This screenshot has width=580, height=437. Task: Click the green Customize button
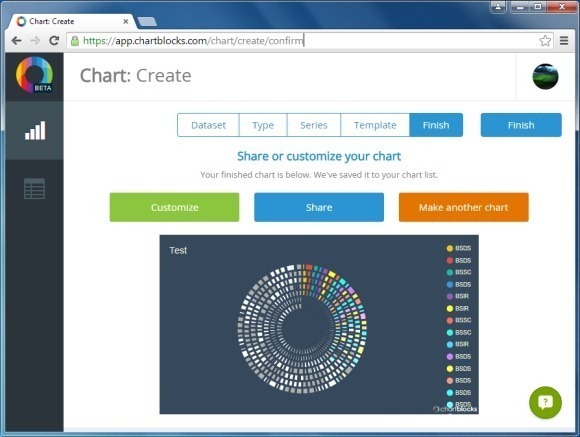tap(174, 207)
